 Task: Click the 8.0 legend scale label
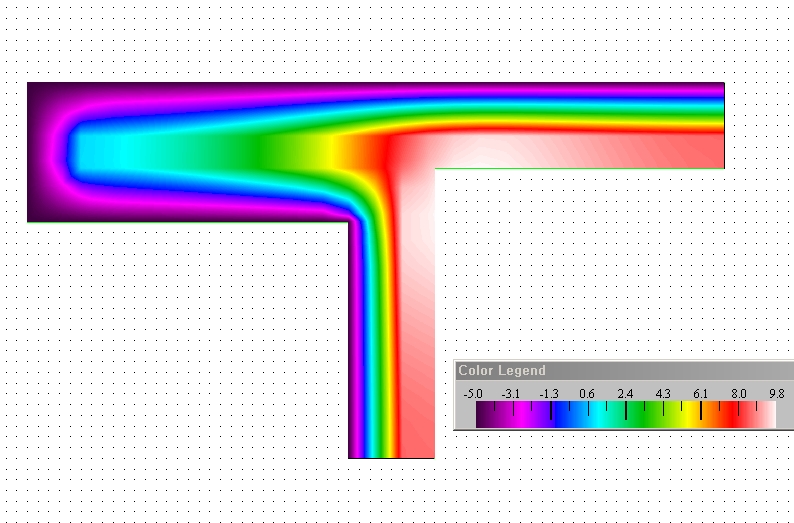(x=738, y=394)
